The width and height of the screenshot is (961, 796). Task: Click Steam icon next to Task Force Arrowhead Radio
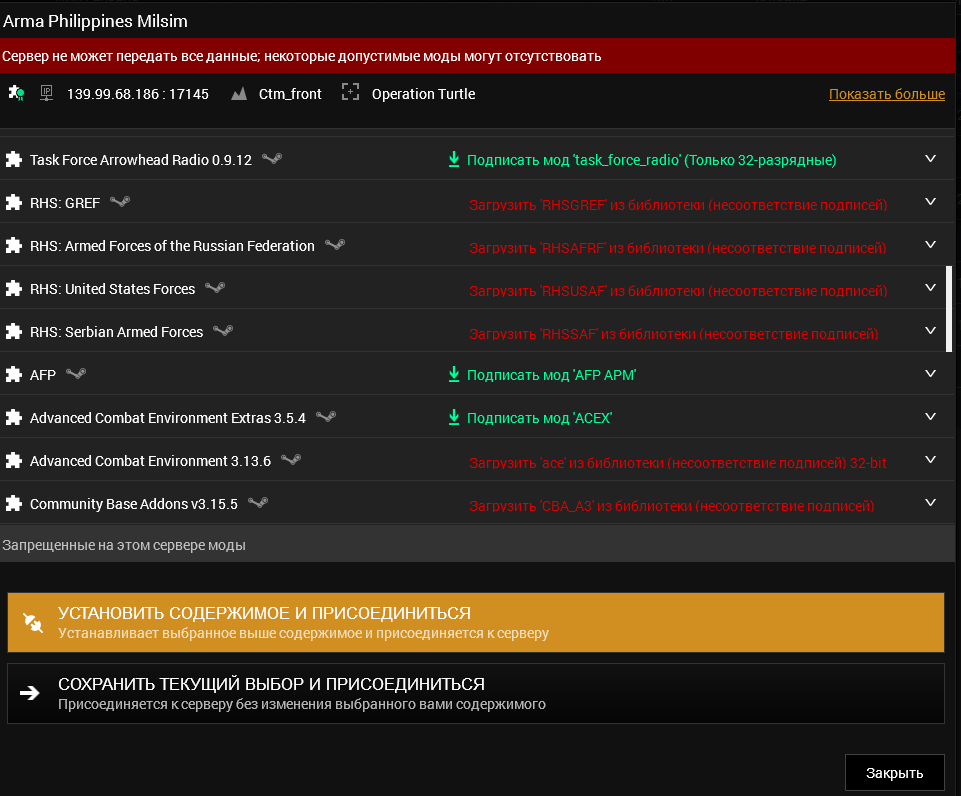272,159
